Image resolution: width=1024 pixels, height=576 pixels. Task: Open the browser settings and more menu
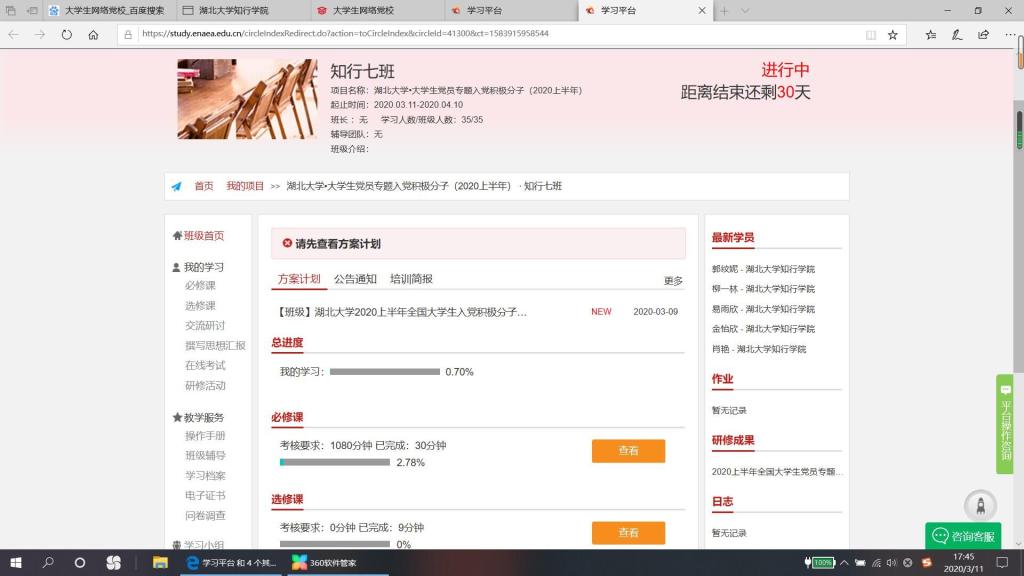tap(1008, 34)
